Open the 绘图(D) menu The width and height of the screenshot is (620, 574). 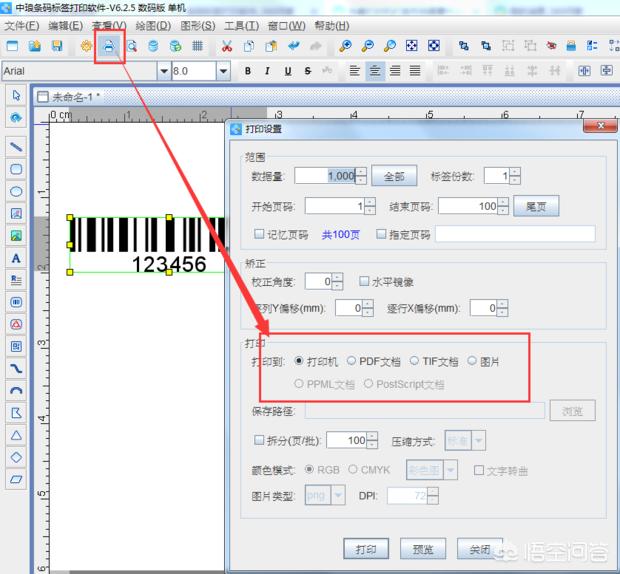[153, 26]
